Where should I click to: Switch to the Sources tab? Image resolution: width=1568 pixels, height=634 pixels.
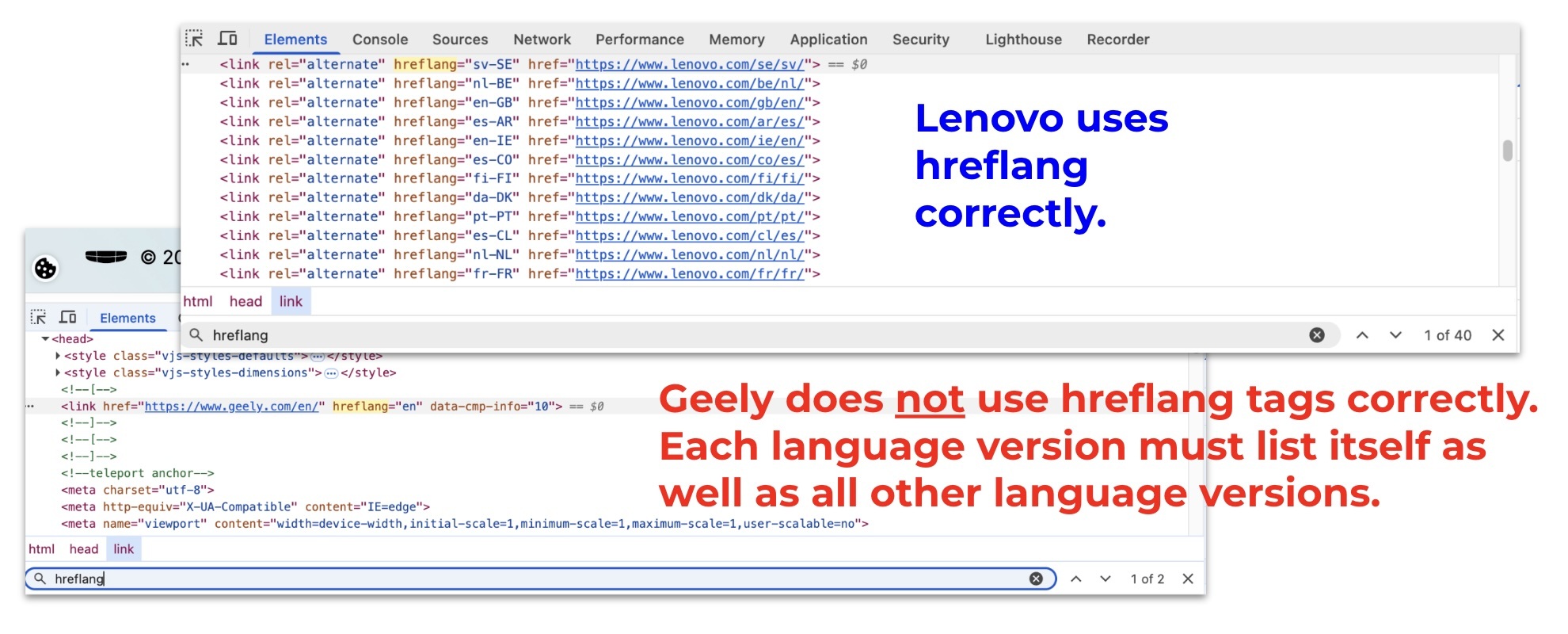coord(460,39)
